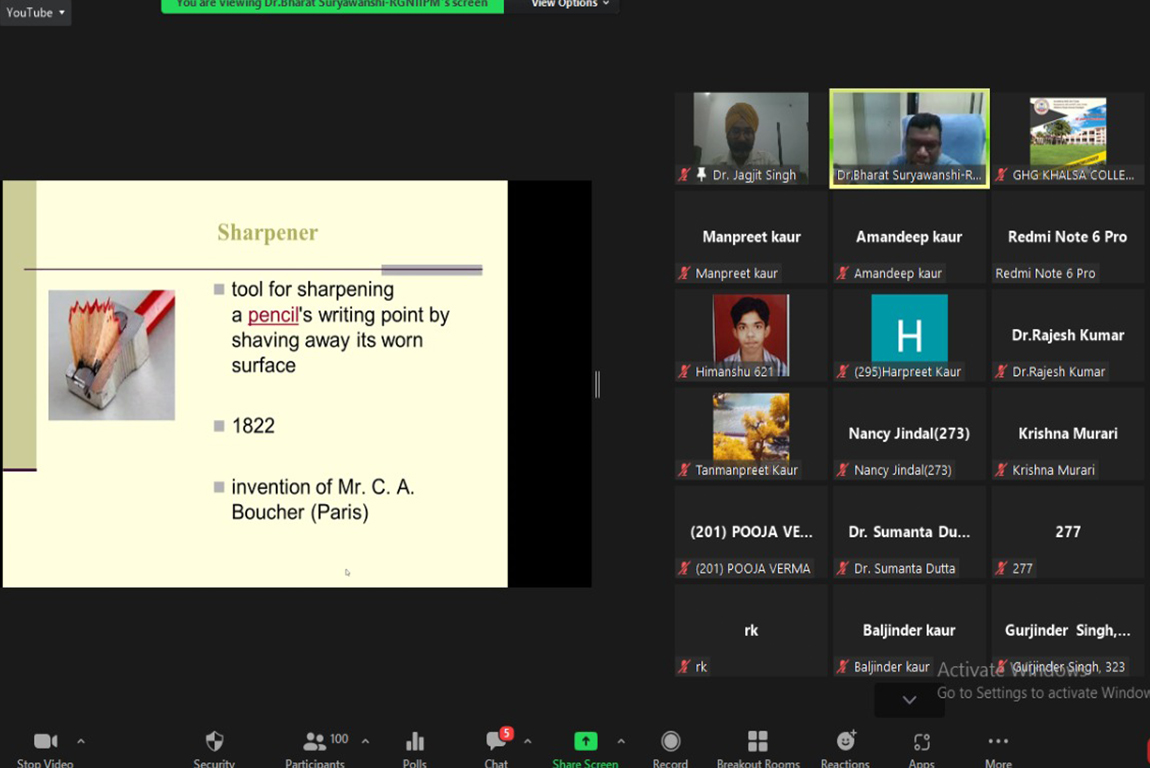Open the Polls icon

414,741
